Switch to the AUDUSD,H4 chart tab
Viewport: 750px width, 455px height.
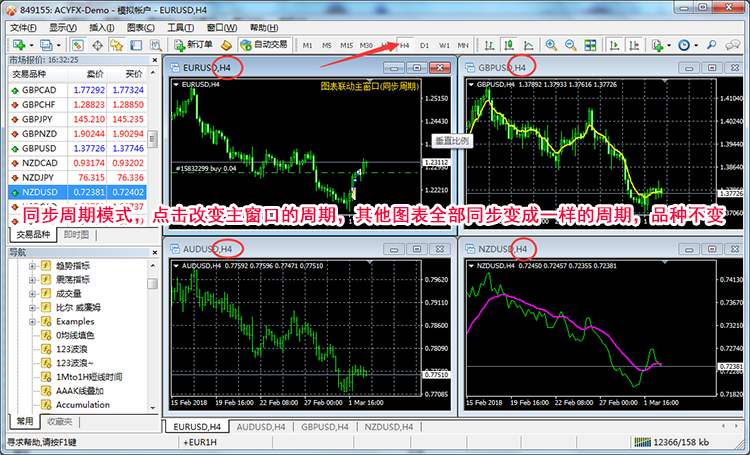(x=261, y=427)
